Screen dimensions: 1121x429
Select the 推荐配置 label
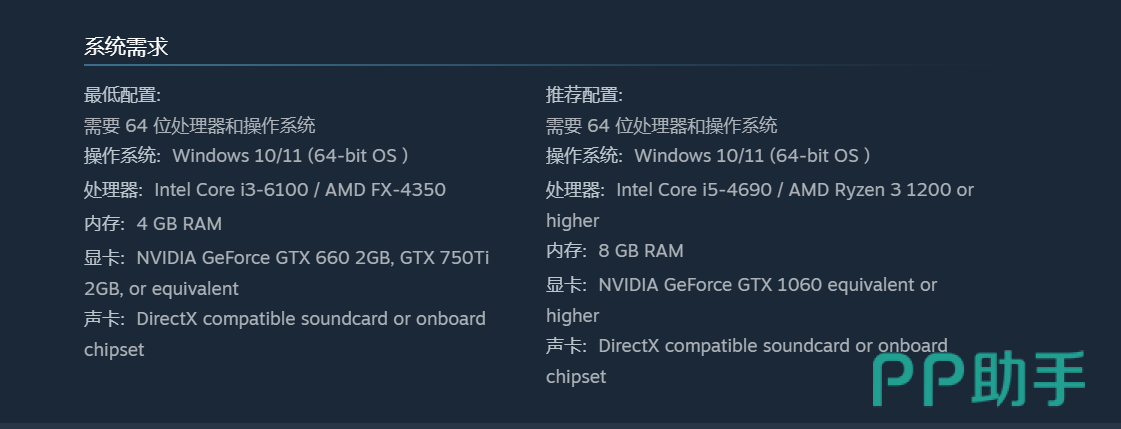(x=584, y=95)
